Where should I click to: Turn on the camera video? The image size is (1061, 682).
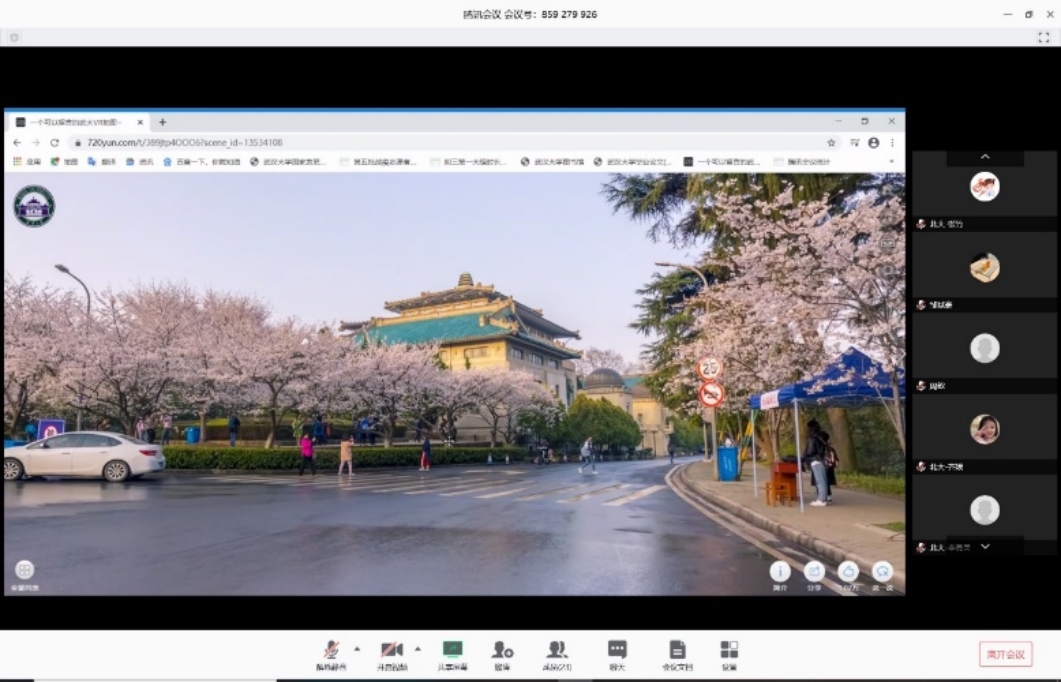click(x=391, y=650)
